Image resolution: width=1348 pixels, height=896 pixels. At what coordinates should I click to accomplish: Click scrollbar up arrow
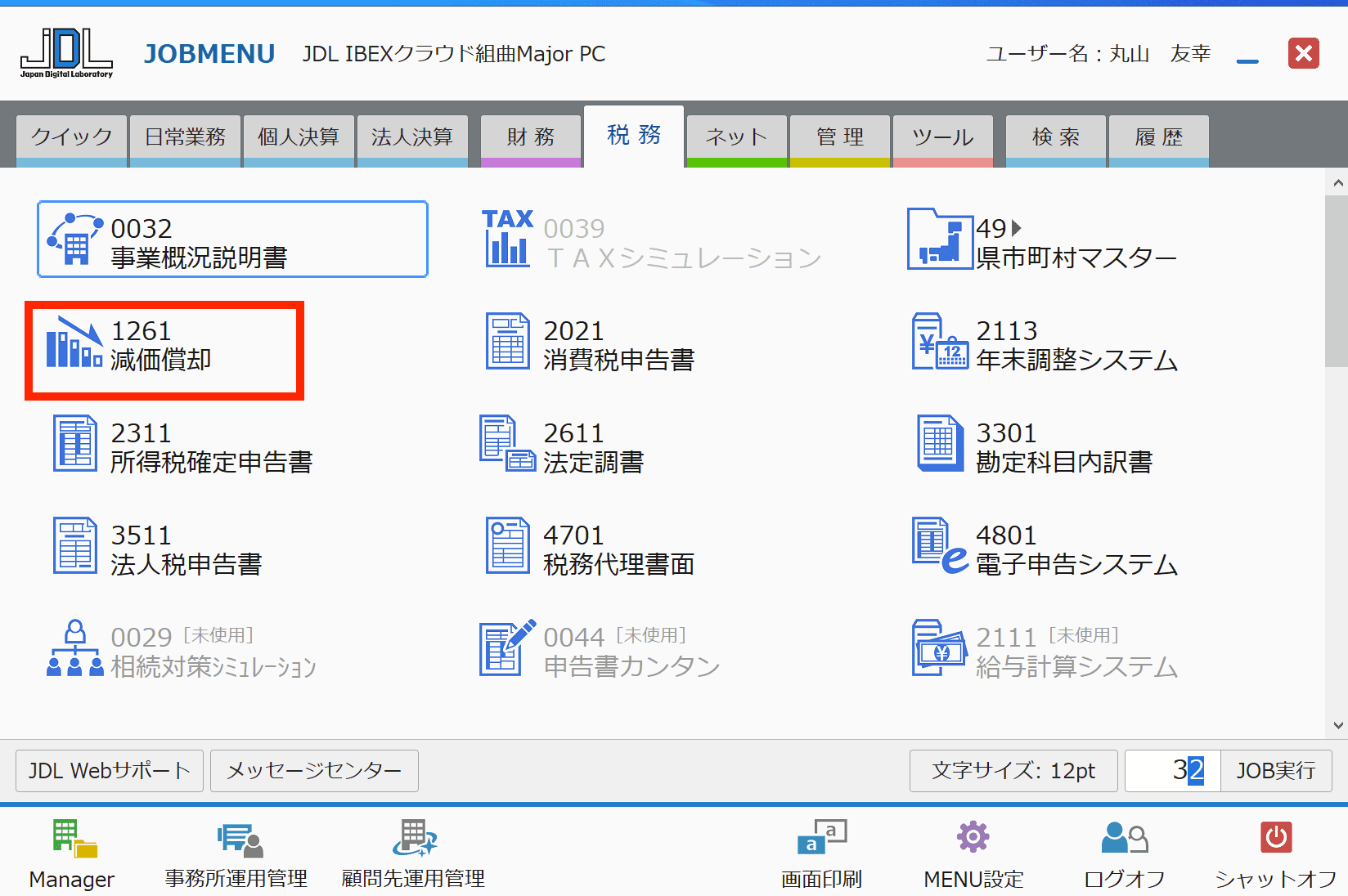pyautogui.click(x=1338, y=182)
